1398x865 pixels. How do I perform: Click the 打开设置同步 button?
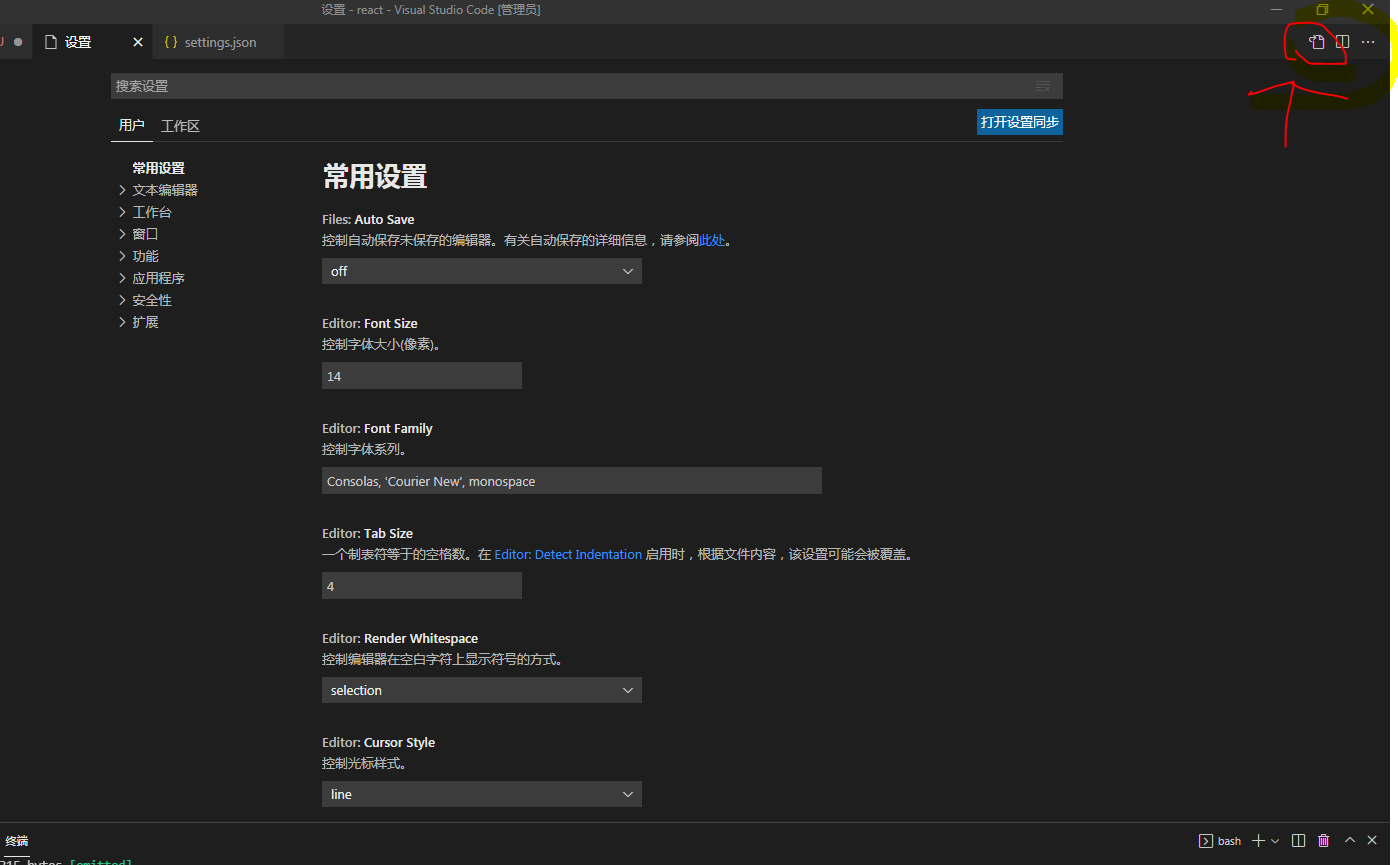(1020, 122)
